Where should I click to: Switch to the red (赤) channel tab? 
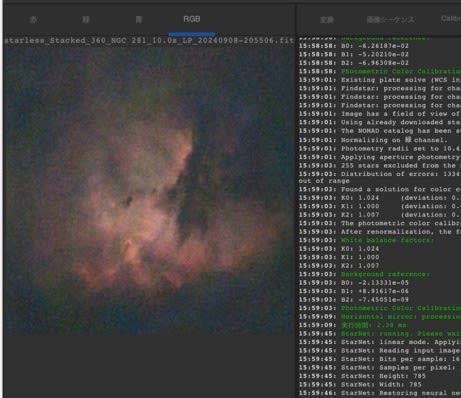33,19
